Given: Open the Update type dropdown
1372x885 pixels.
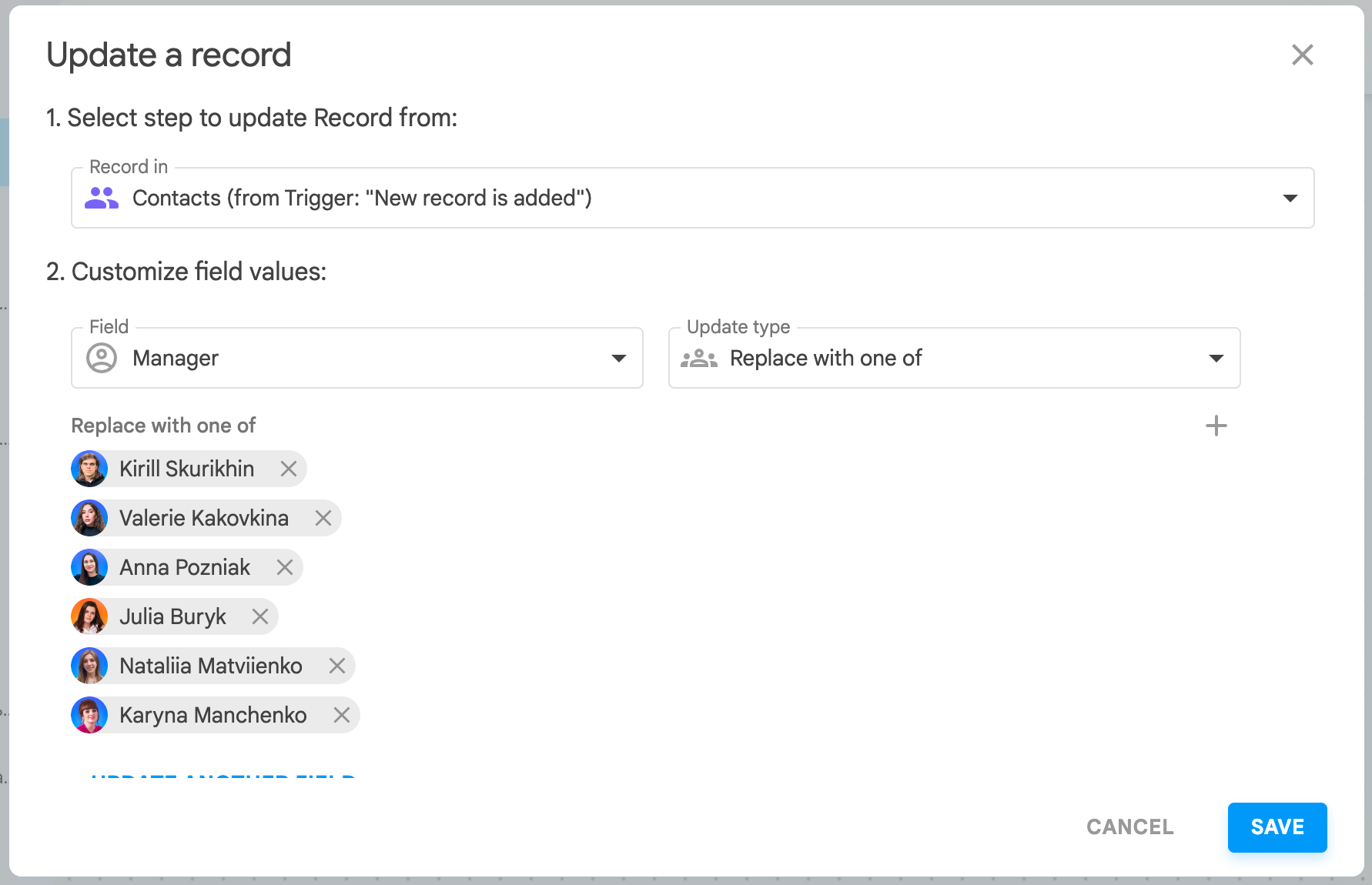Looking at the screenshot, I should tap(1216, 358).
